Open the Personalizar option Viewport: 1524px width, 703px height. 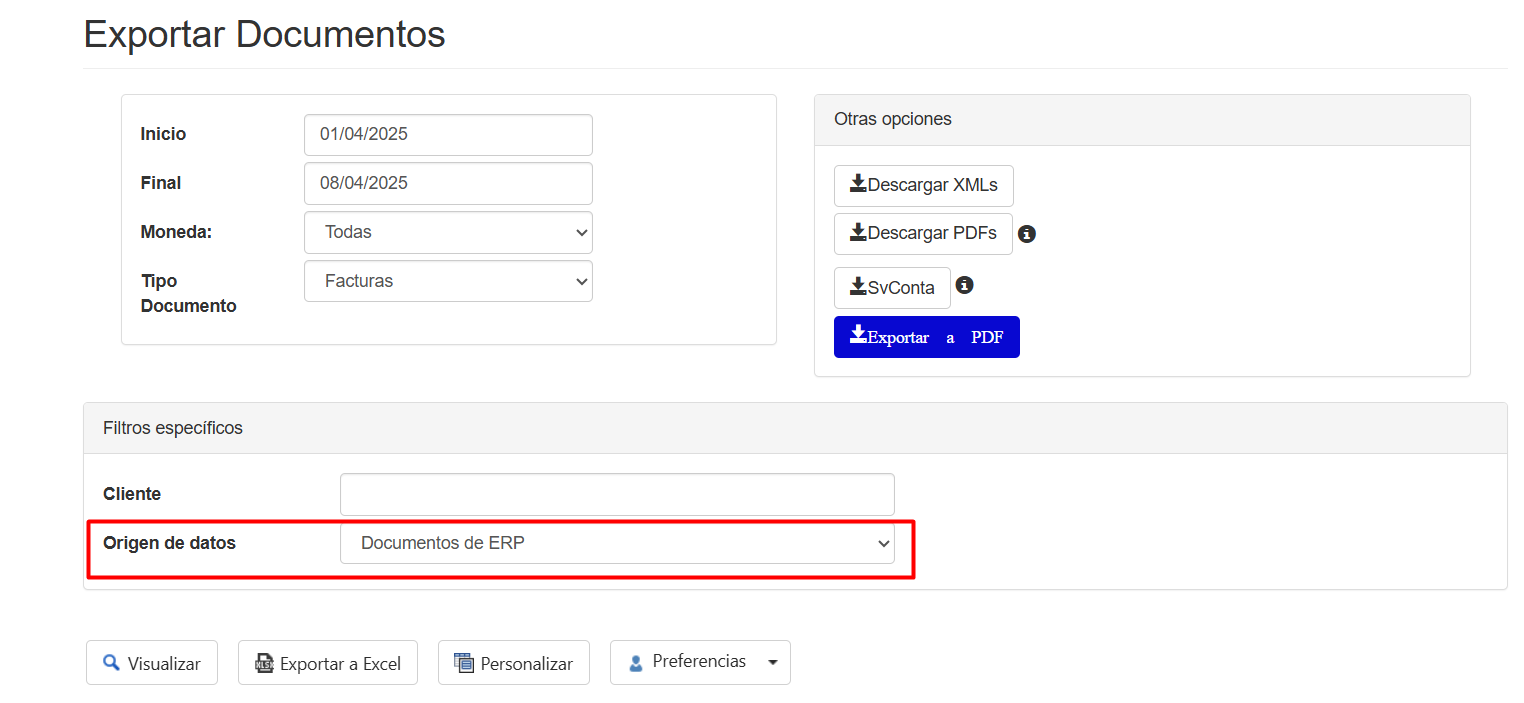click(x=514, y=663)
